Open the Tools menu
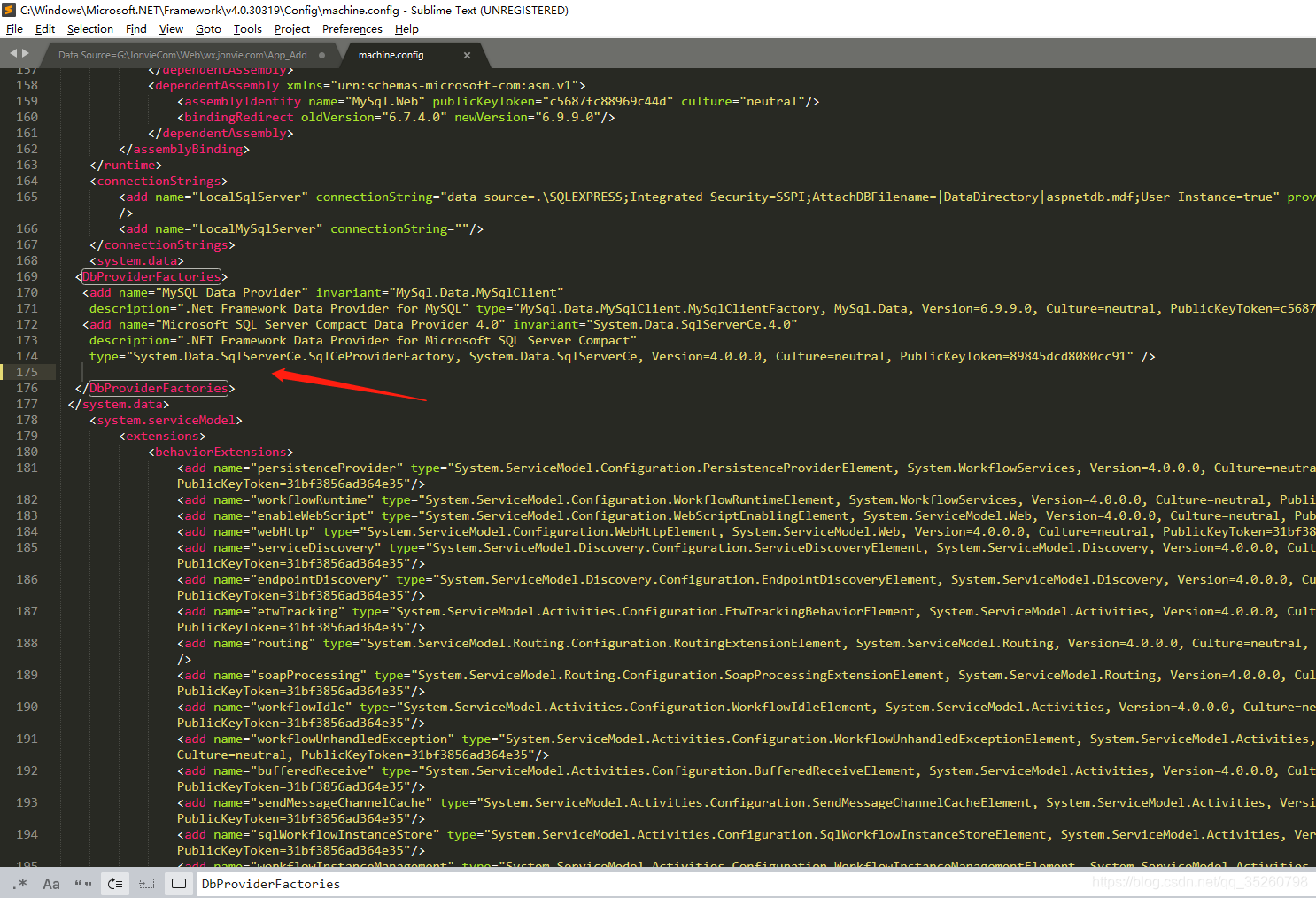Viewport: 1316px width, 898px height. tap(248, 29)
